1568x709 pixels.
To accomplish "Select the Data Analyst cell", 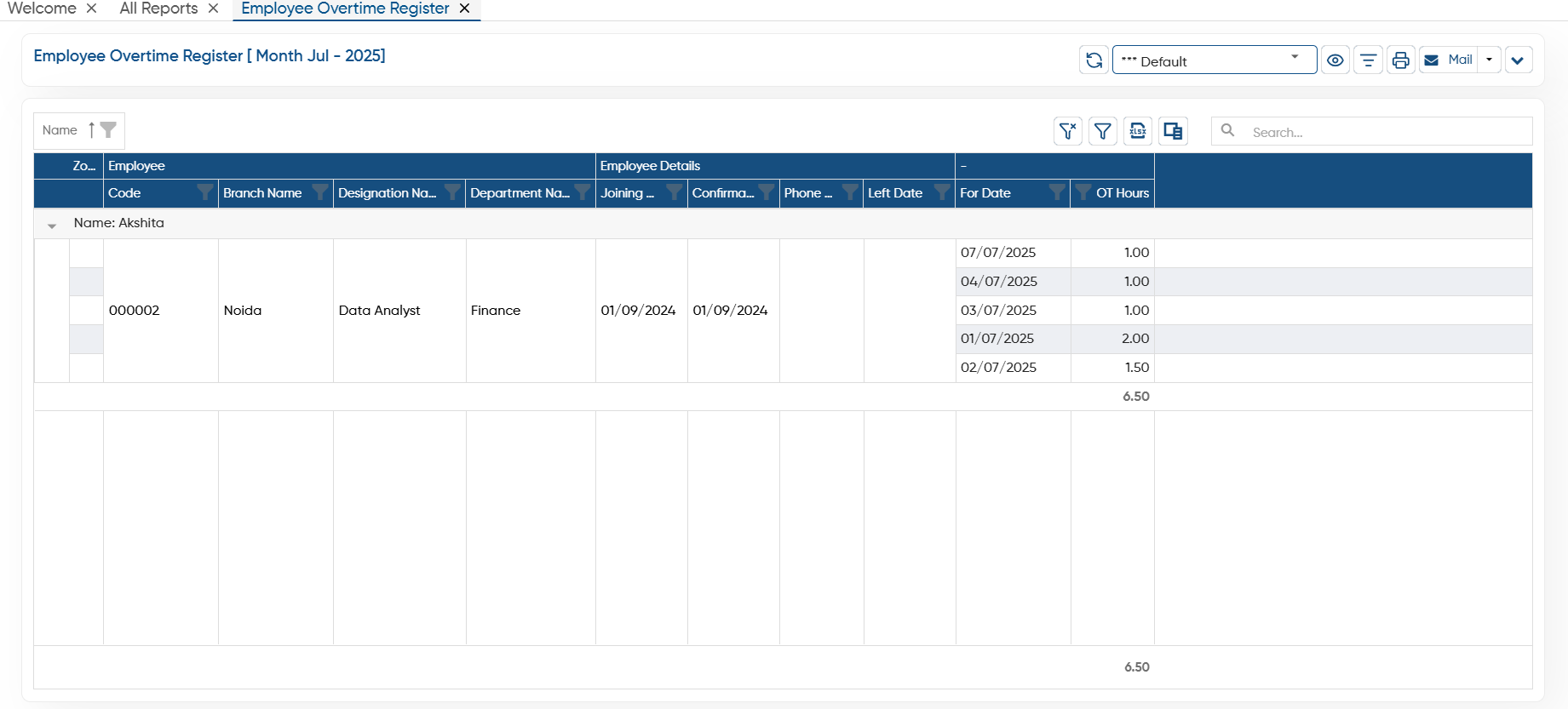I will 399,311.
